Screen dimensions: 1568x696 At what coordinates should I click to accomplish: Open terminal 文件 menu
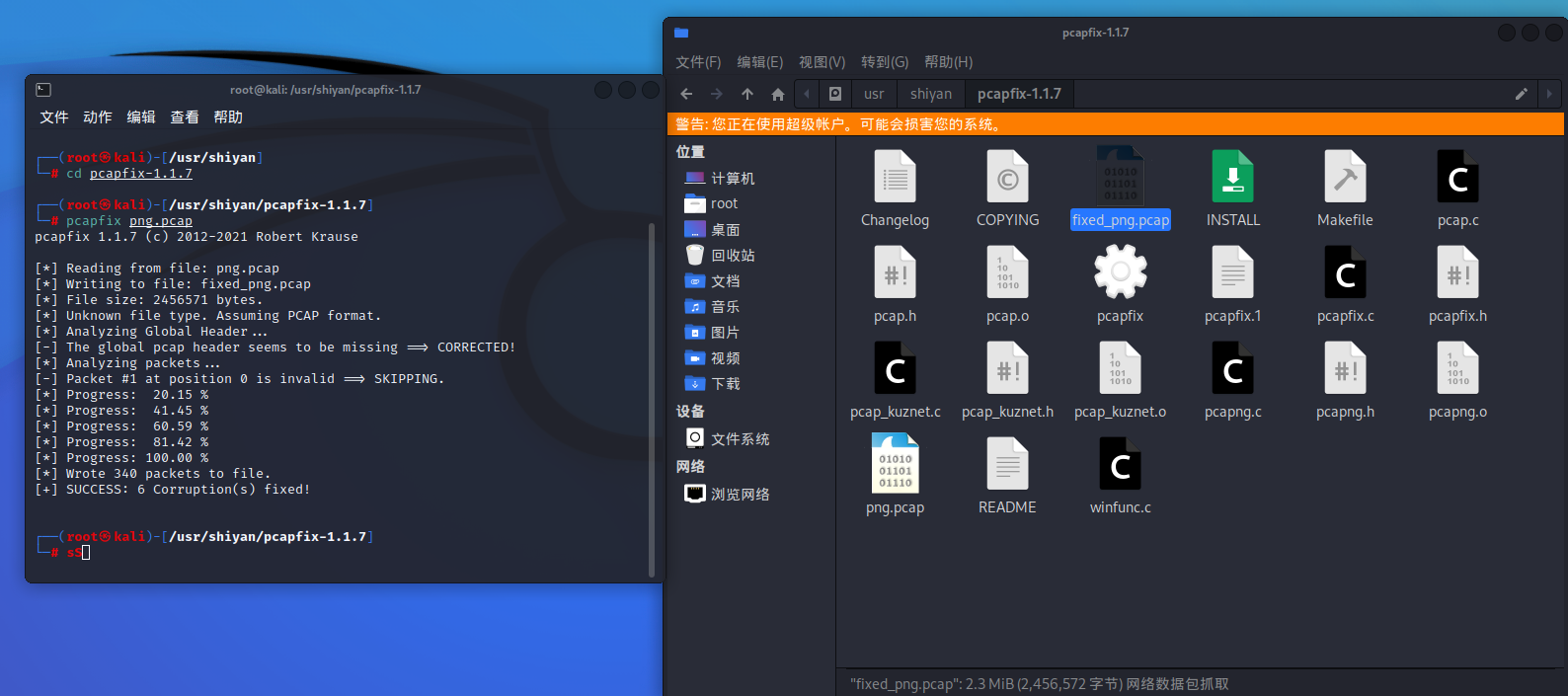[54, 117]
